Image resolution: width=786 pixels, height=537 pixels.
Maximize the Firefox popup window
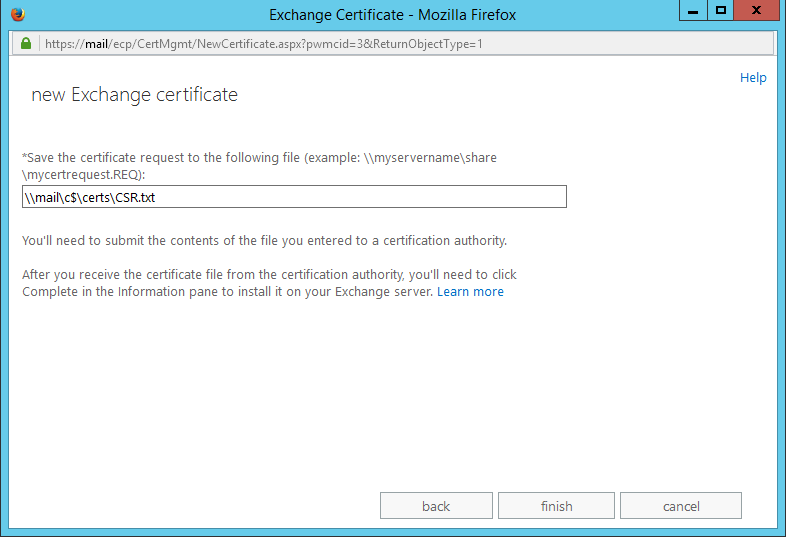720,11
